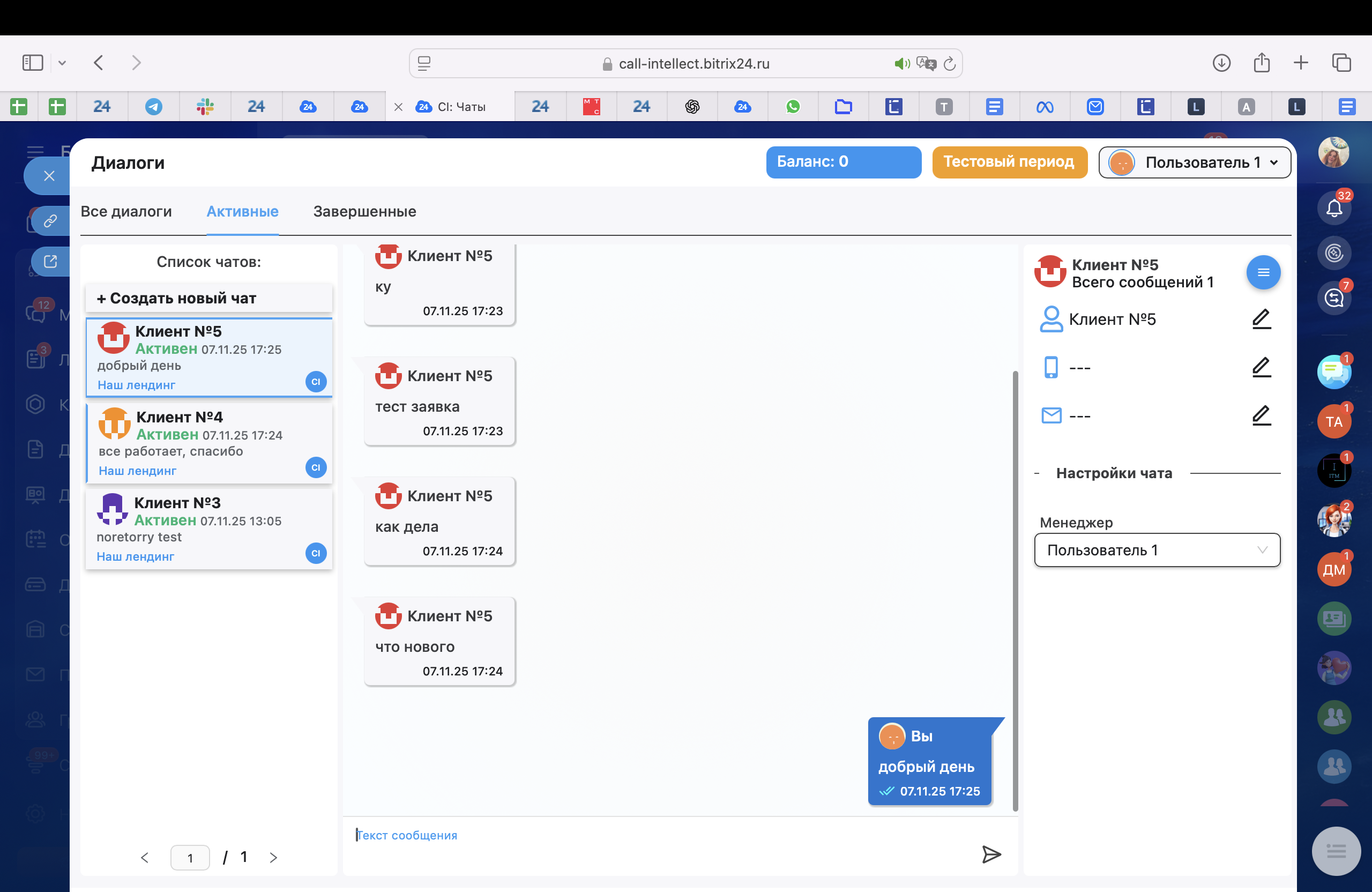Close the slider panel with X button
This screenshot has height=892, width=1372.
tap(49, 176)
